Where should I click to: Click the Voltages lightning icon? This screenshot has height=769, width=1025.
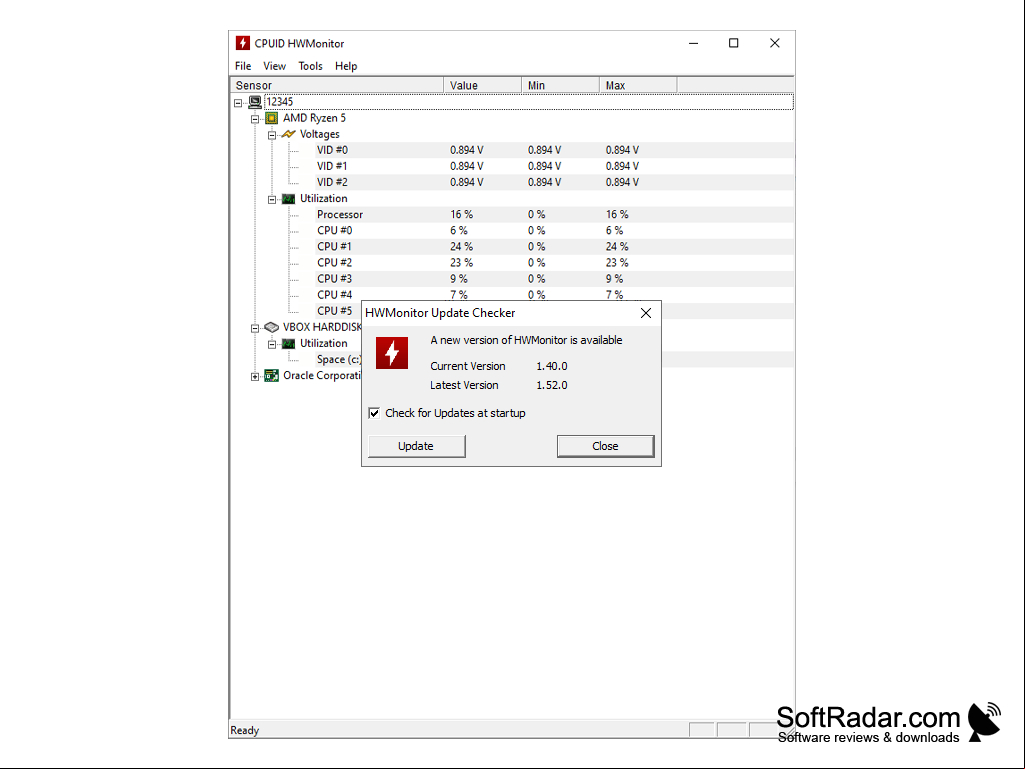tap(288, 134)
